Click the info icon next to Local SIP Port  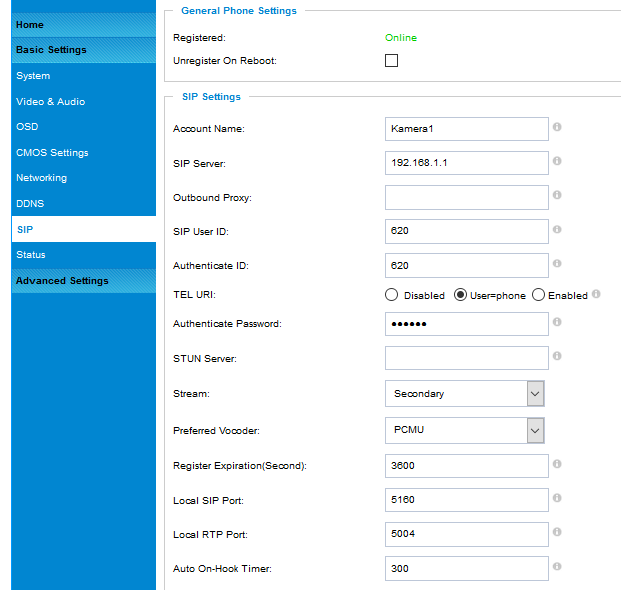click(x=557, y=498)
